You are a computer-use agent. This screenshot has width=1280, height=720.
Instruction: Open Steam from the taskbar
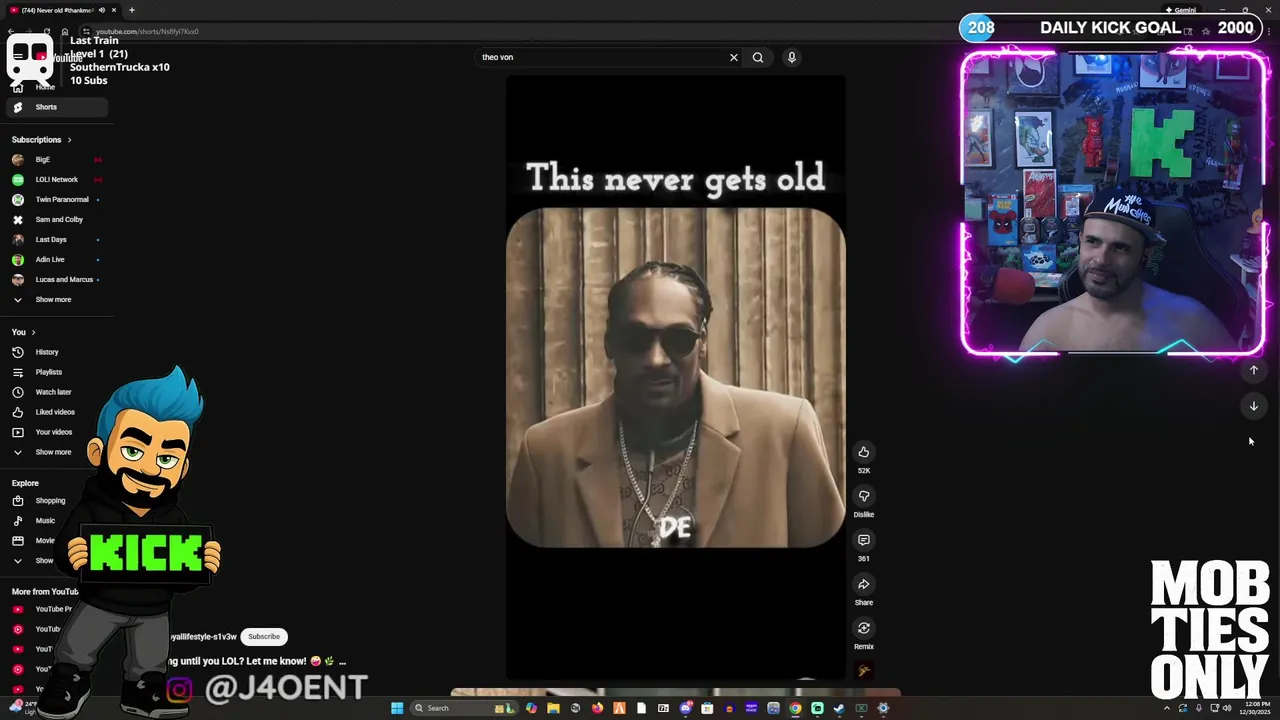(x=839, y=708)
